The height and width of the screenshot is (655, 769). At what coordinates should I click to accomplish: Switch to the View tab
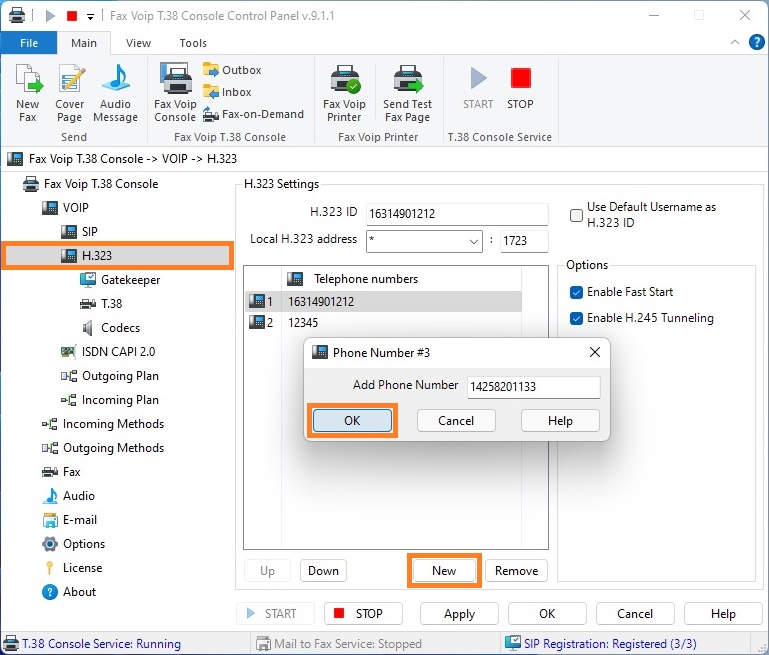tap(138, 43)
